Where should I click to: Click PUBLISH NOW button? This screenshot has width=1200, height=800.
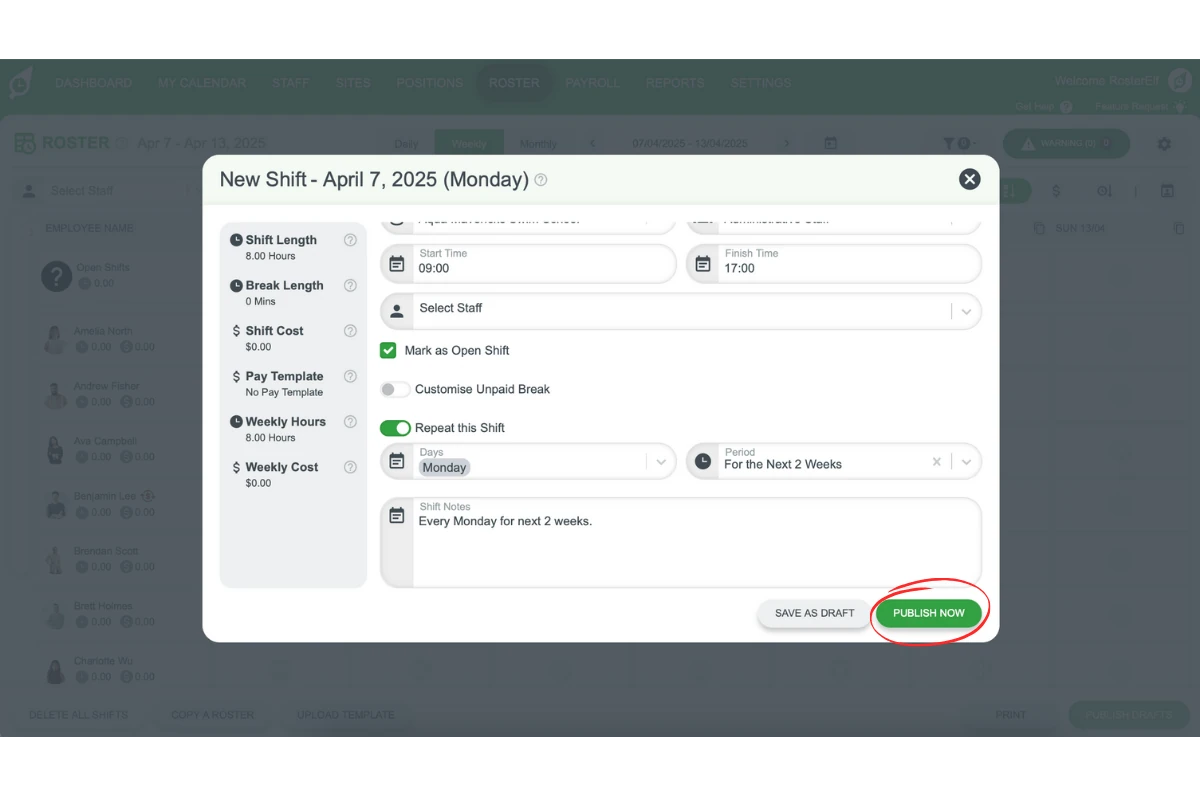(929, 613)
